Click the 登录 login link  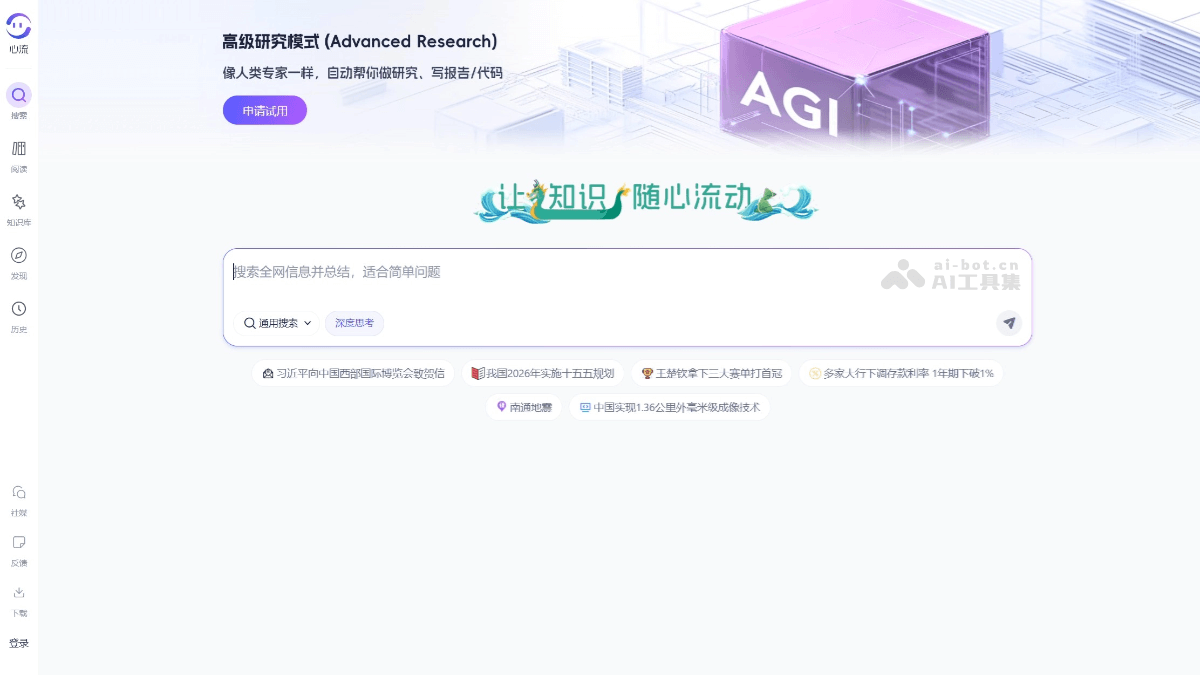[x=18, y=644]
